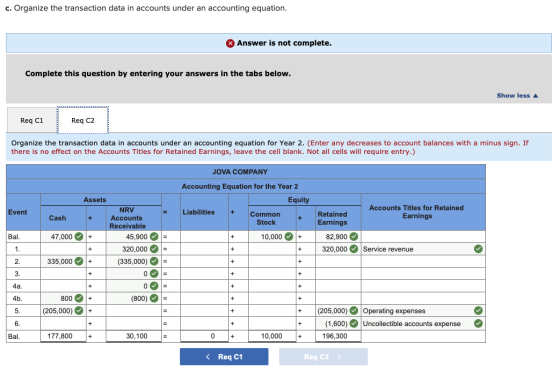560x369 pixels.
Task: Click the disabled Req C2 next button
Action: [x=323, y=356]
